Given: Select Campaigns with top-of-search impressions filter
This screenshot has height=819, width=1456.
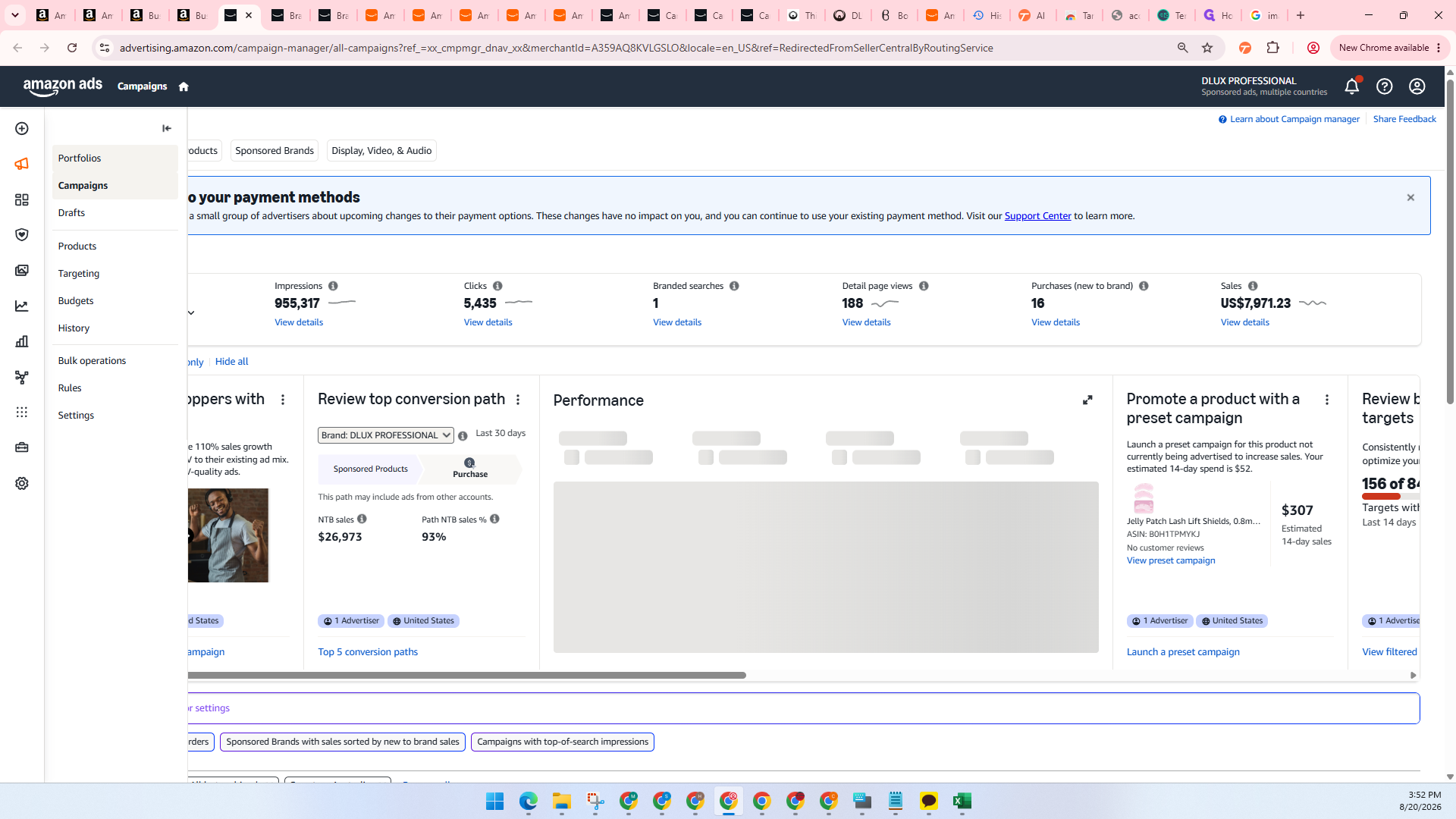Looking at the screenshot, I should [563, 742].
